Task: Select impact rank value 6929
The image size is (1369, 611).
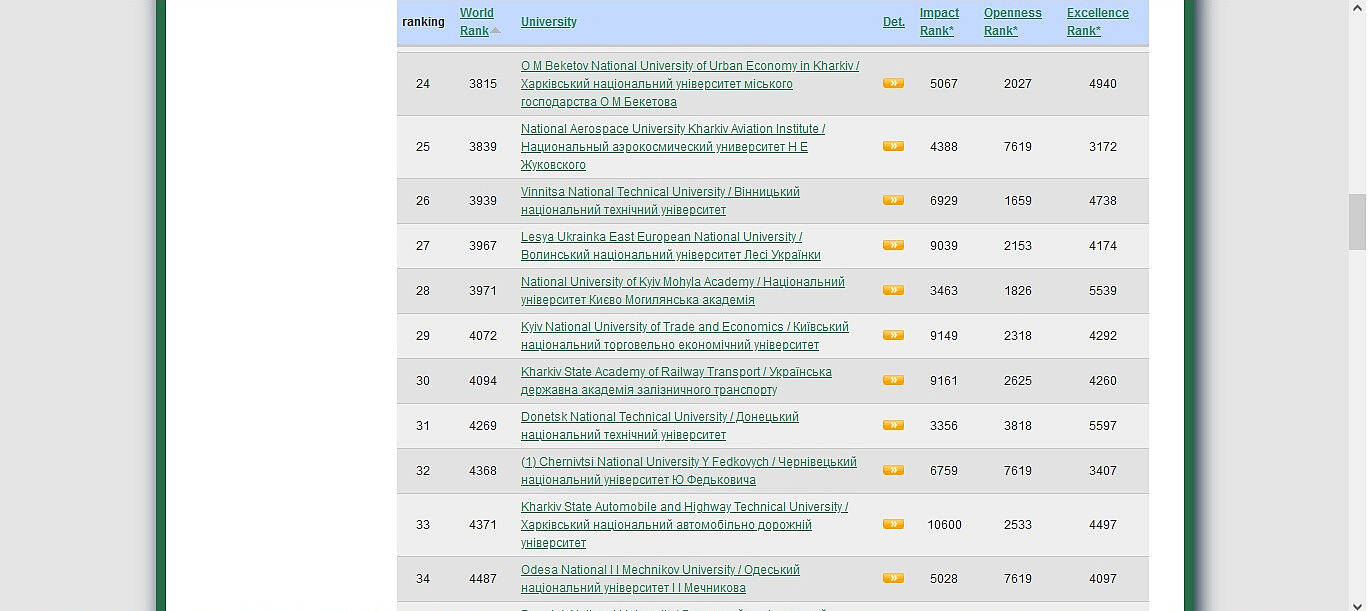Action: pos(944,201)
